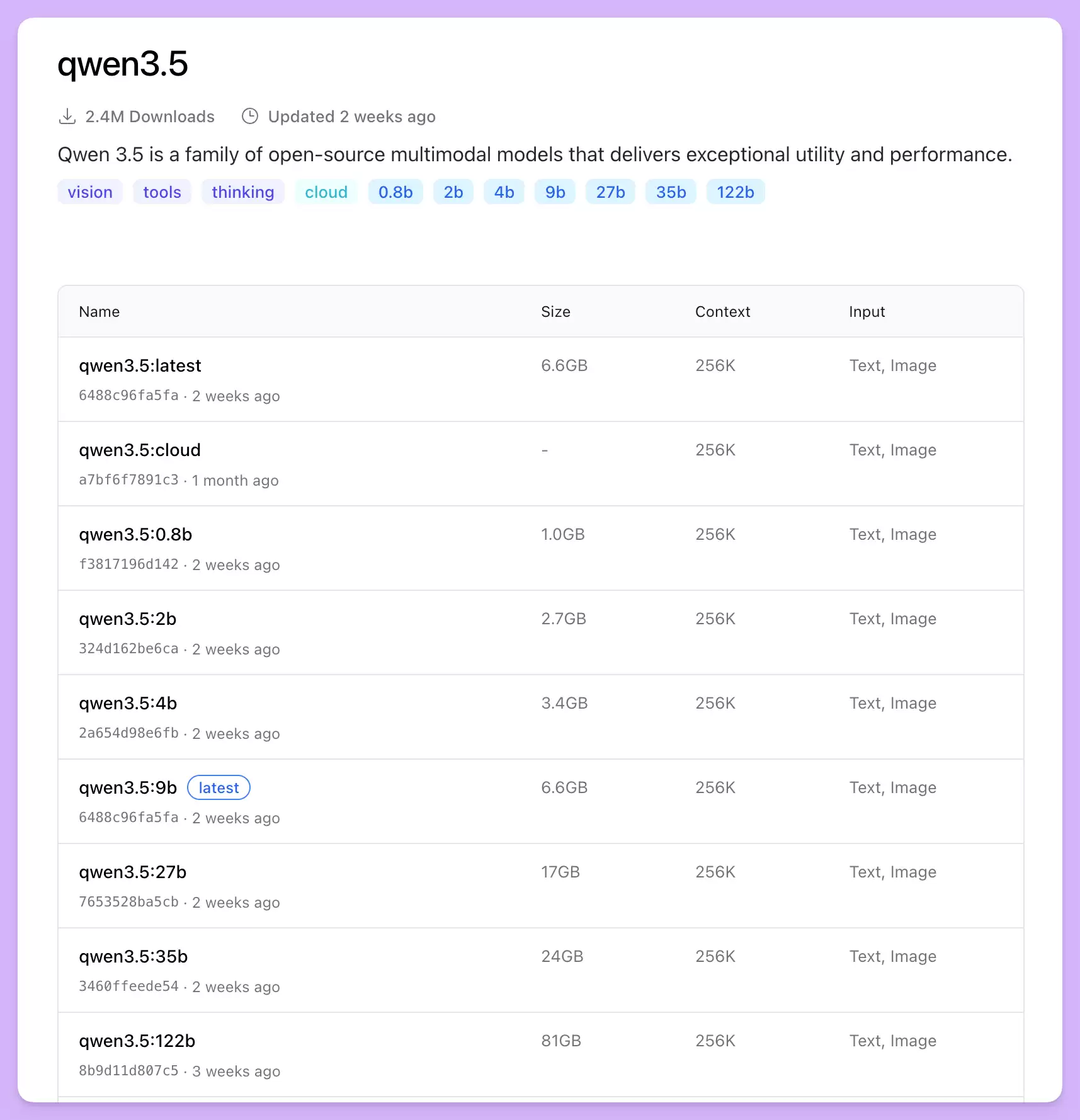
Task: Choose the 27b size tag
Action: [610, 192]
